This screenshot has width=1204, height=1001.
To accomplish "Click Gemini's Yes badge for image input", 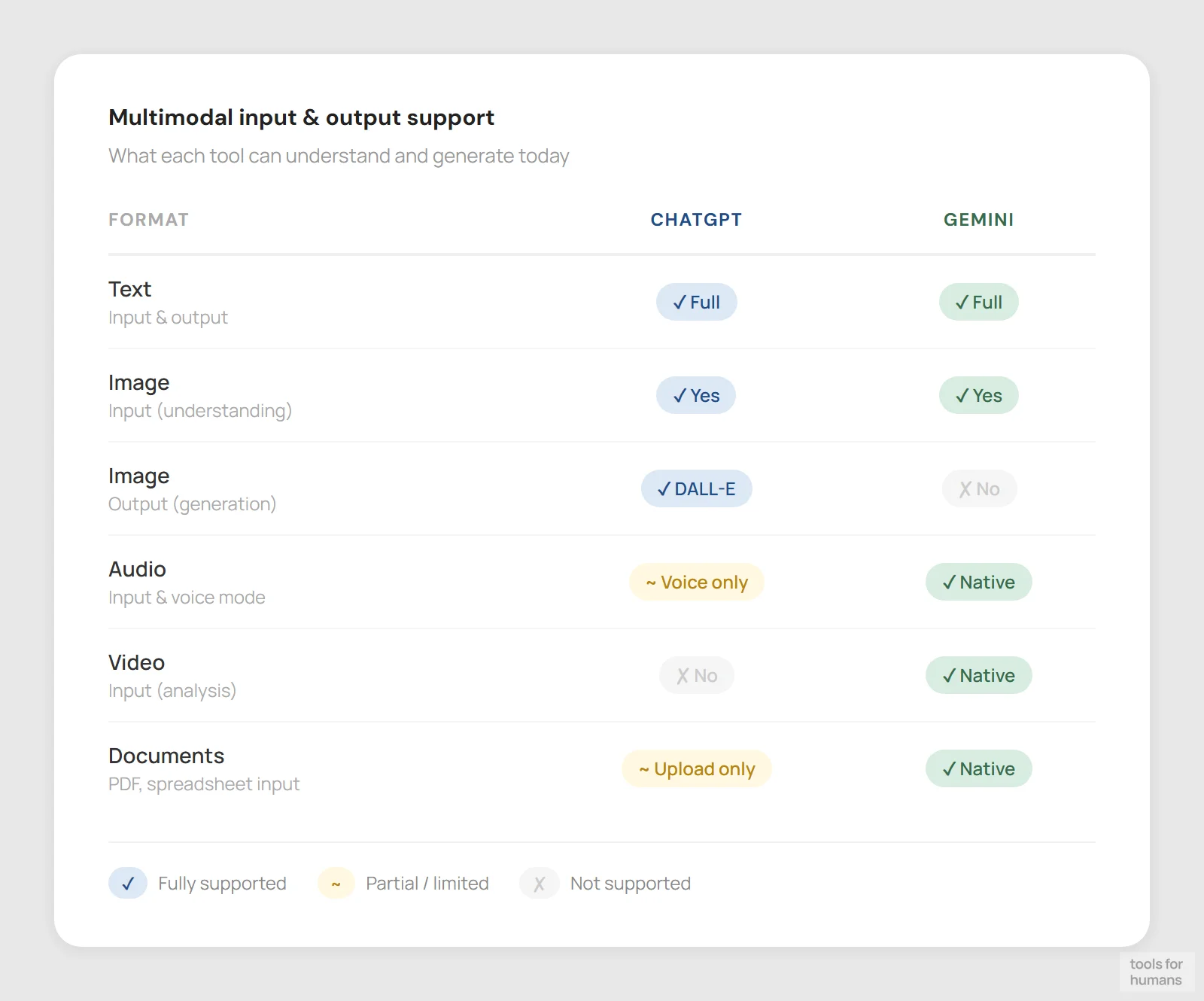I will pyautogui.click(x=978, y=396).
